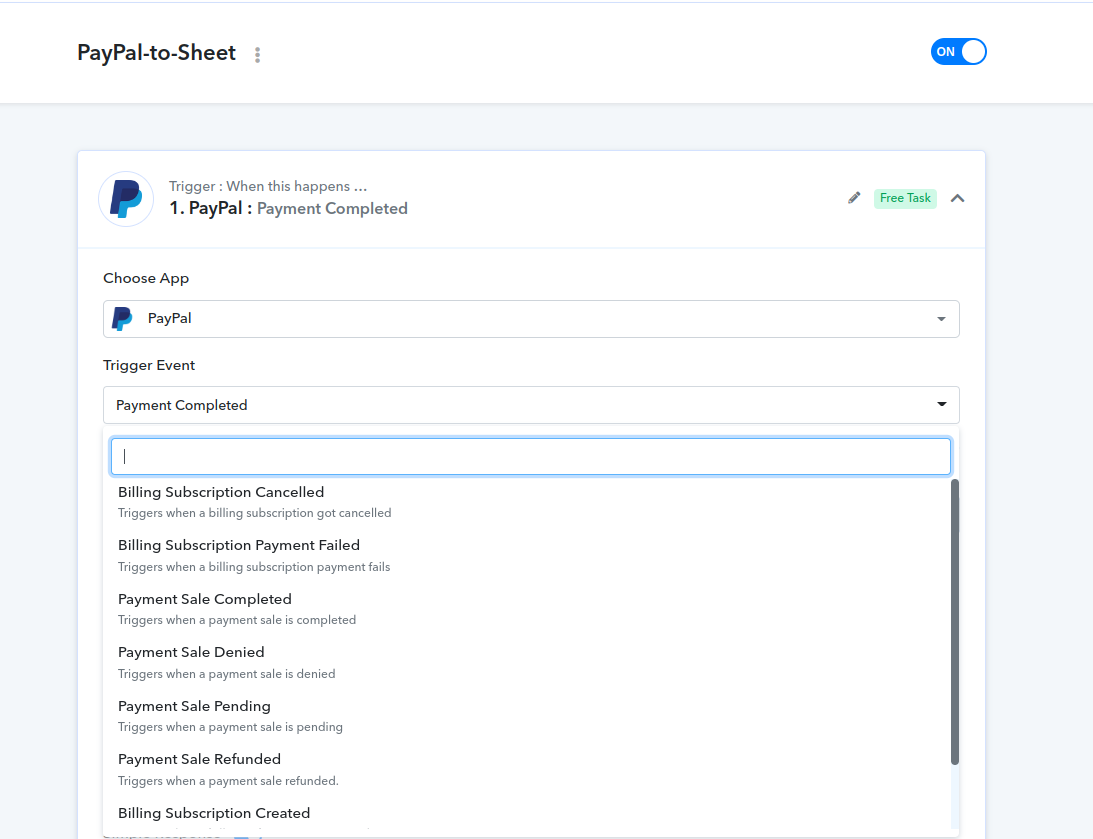
Task: Click 'Triggers when a payment sale is denied' description
Action: pyautogui.click(x=227, y=674)
